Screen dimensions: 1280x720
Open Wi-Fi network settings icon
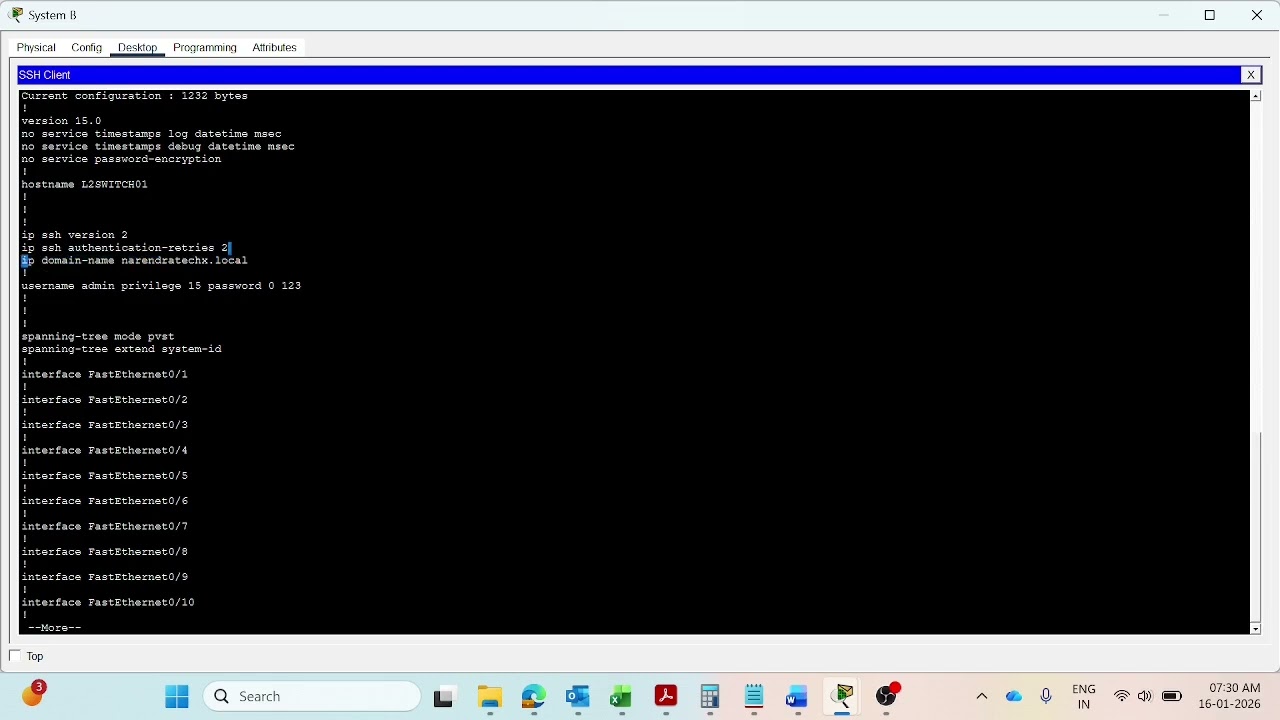[1122, 697]
